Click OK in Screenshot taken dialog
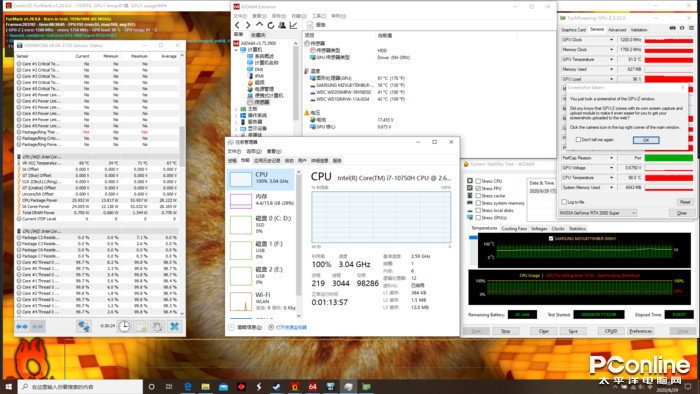This screenshot has width=700, height=394. click(646, 140)
